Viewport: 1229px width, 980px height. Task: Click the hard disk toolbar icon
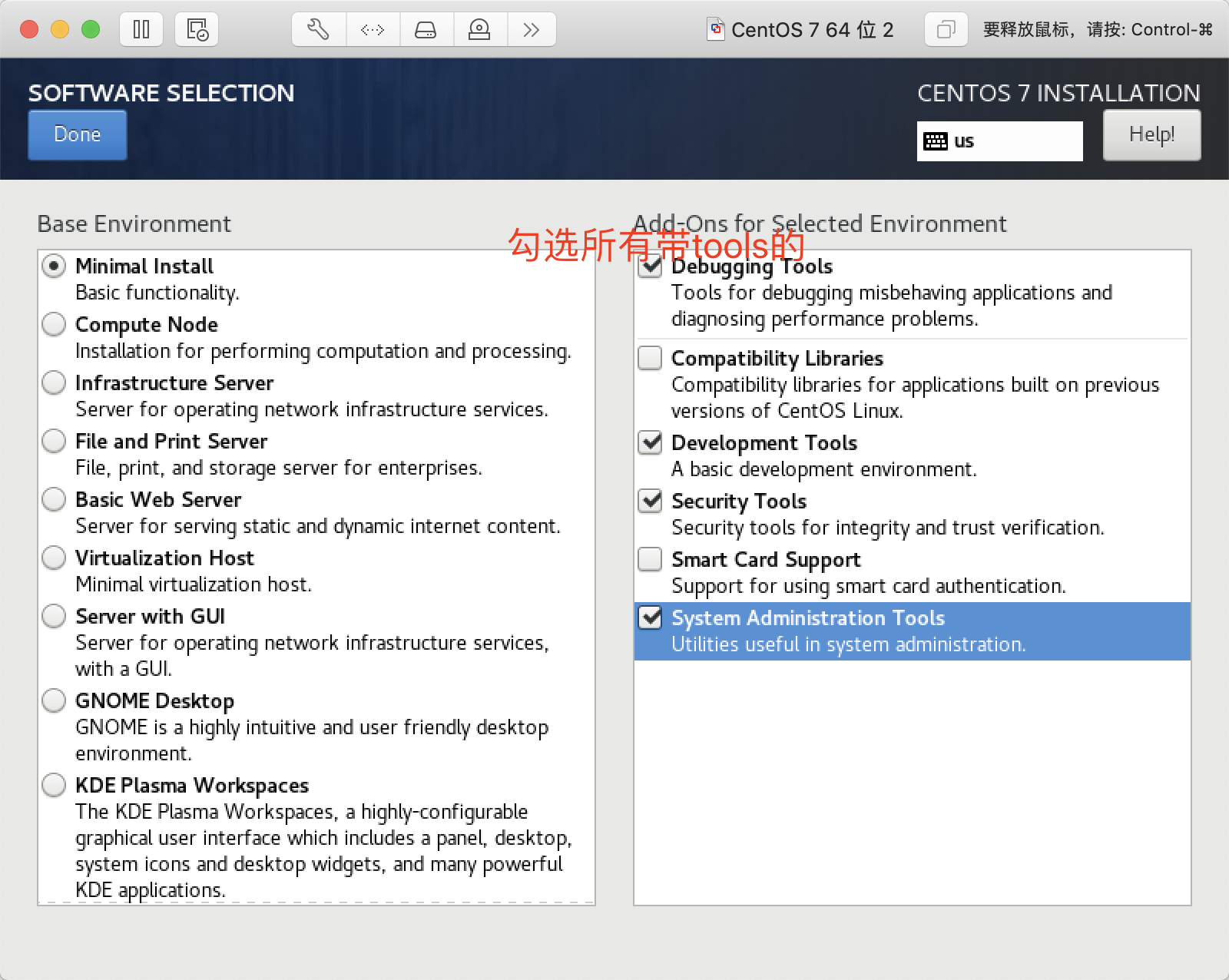coord(426,30)
